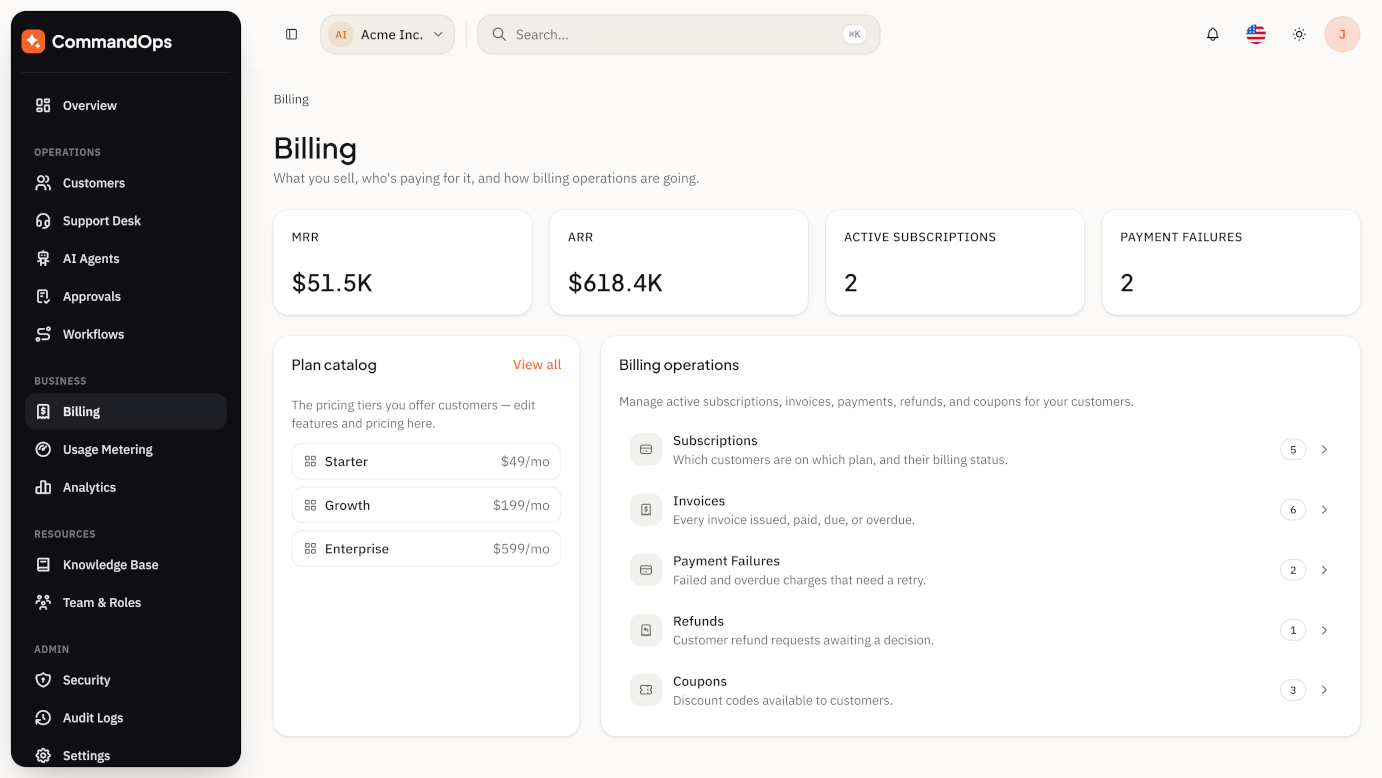The width and height of the screenshot is (1382, 778).
Task: Click the search magnifier icon
Action: (x=499, y=34)
